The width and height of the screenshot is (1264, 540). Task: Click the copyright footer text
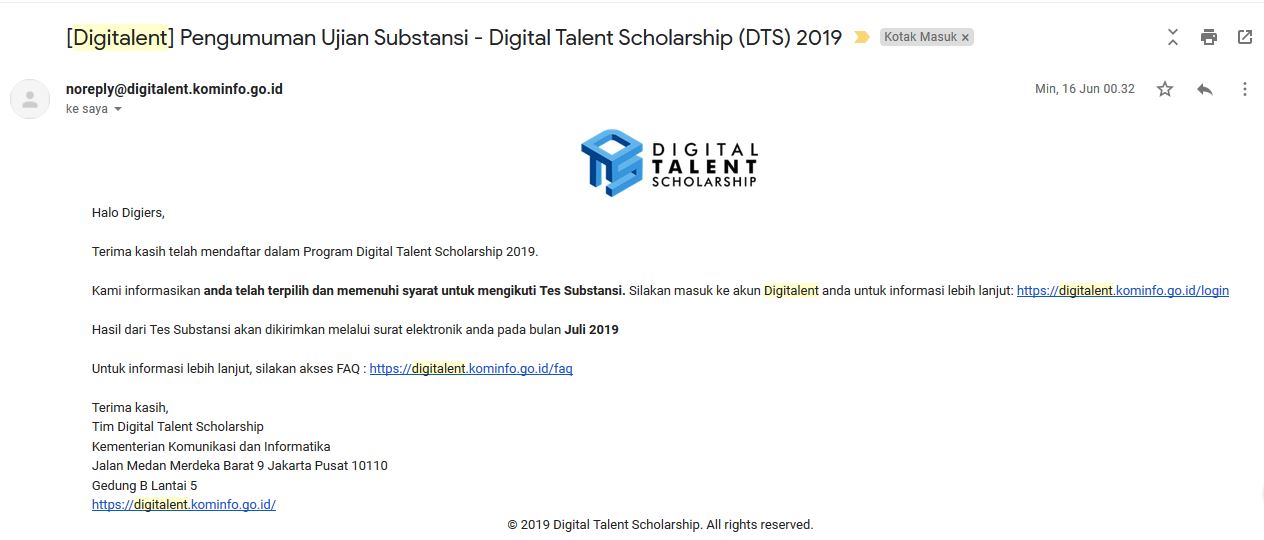660,525
